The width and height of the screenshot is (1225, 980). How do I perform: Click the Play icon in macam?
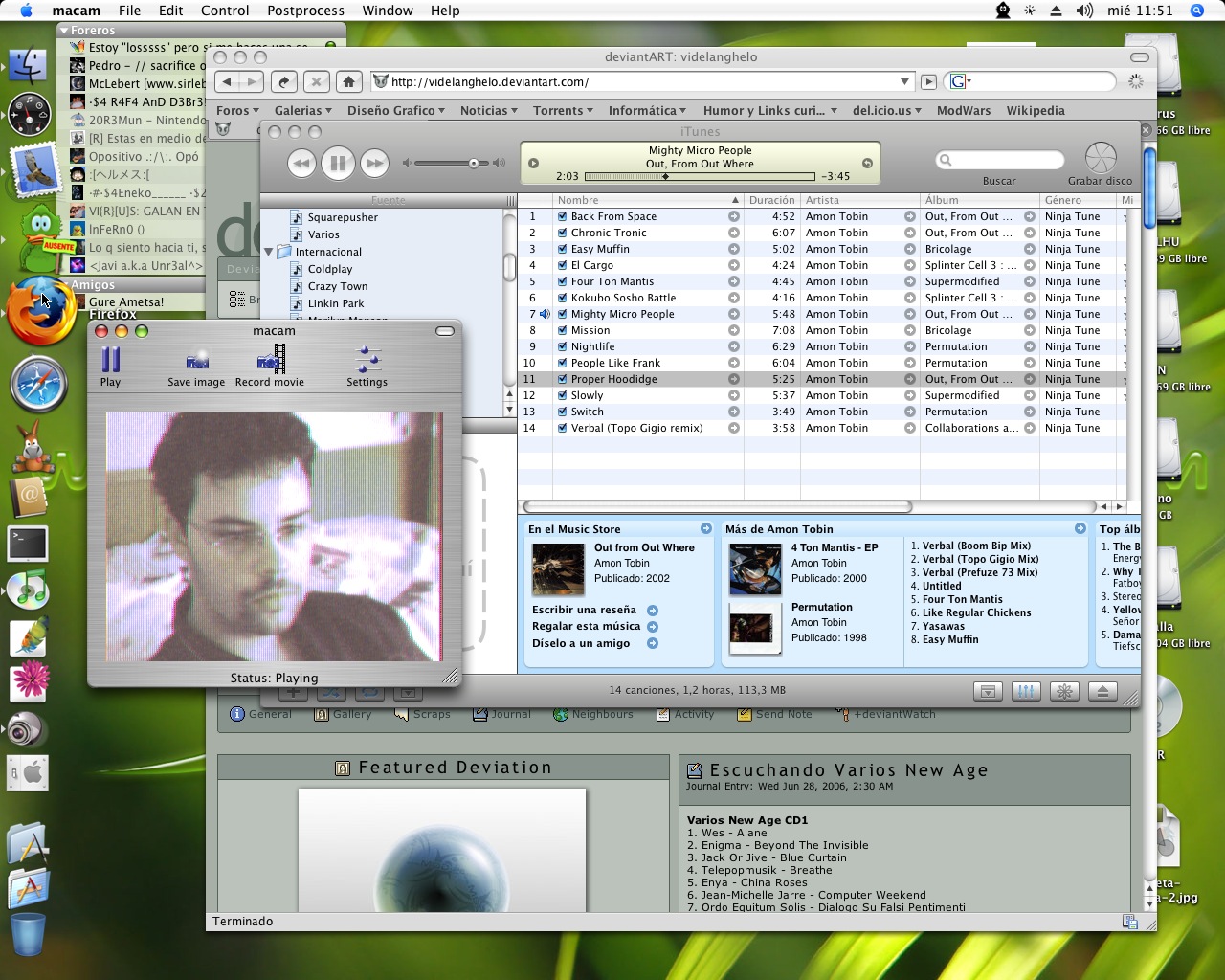tap(111, 361)
